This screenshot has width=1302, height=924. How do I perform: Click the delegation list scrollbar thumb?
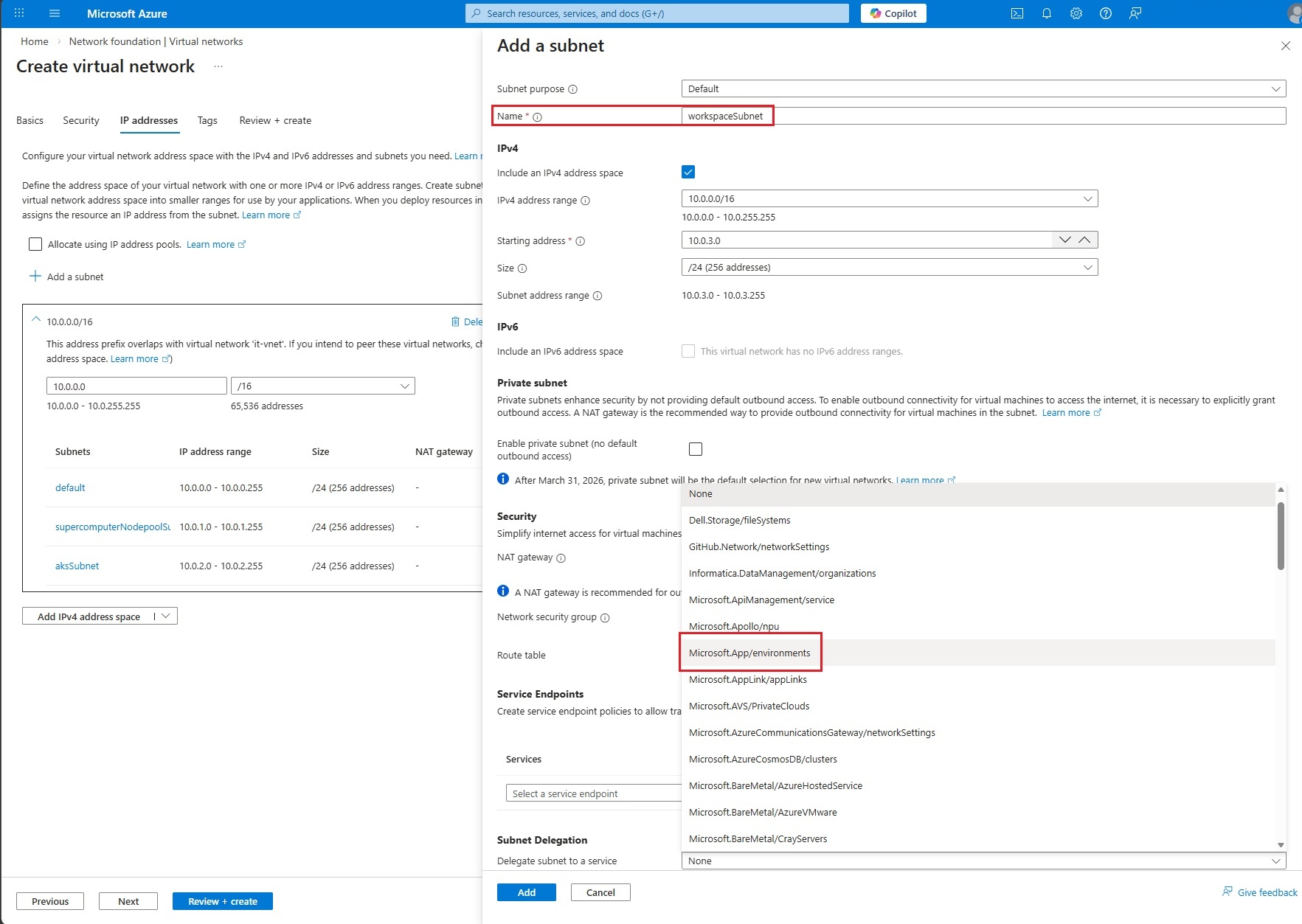(x=1281, y=535)
